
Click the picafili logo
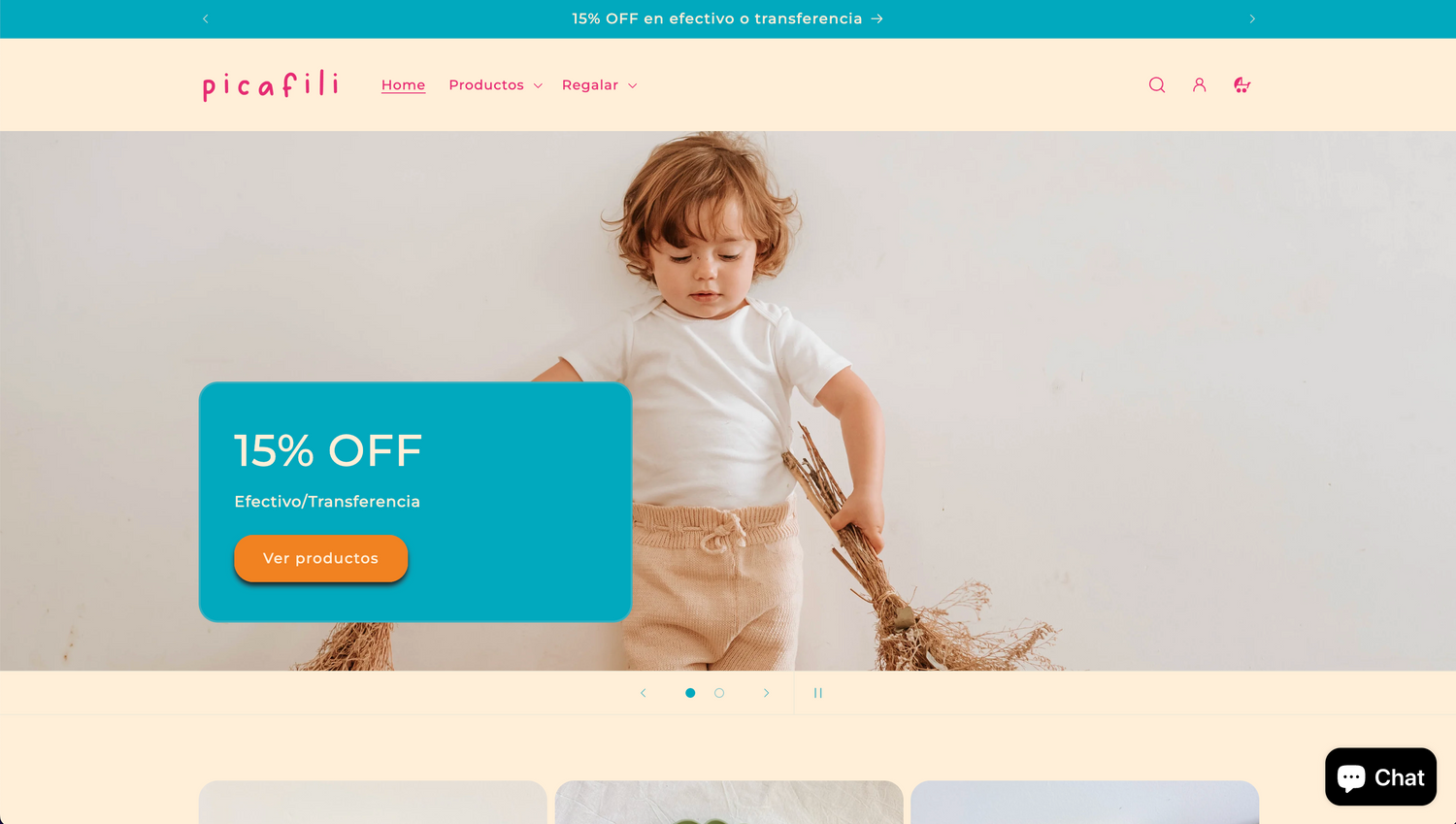click(x=271, y=85)
